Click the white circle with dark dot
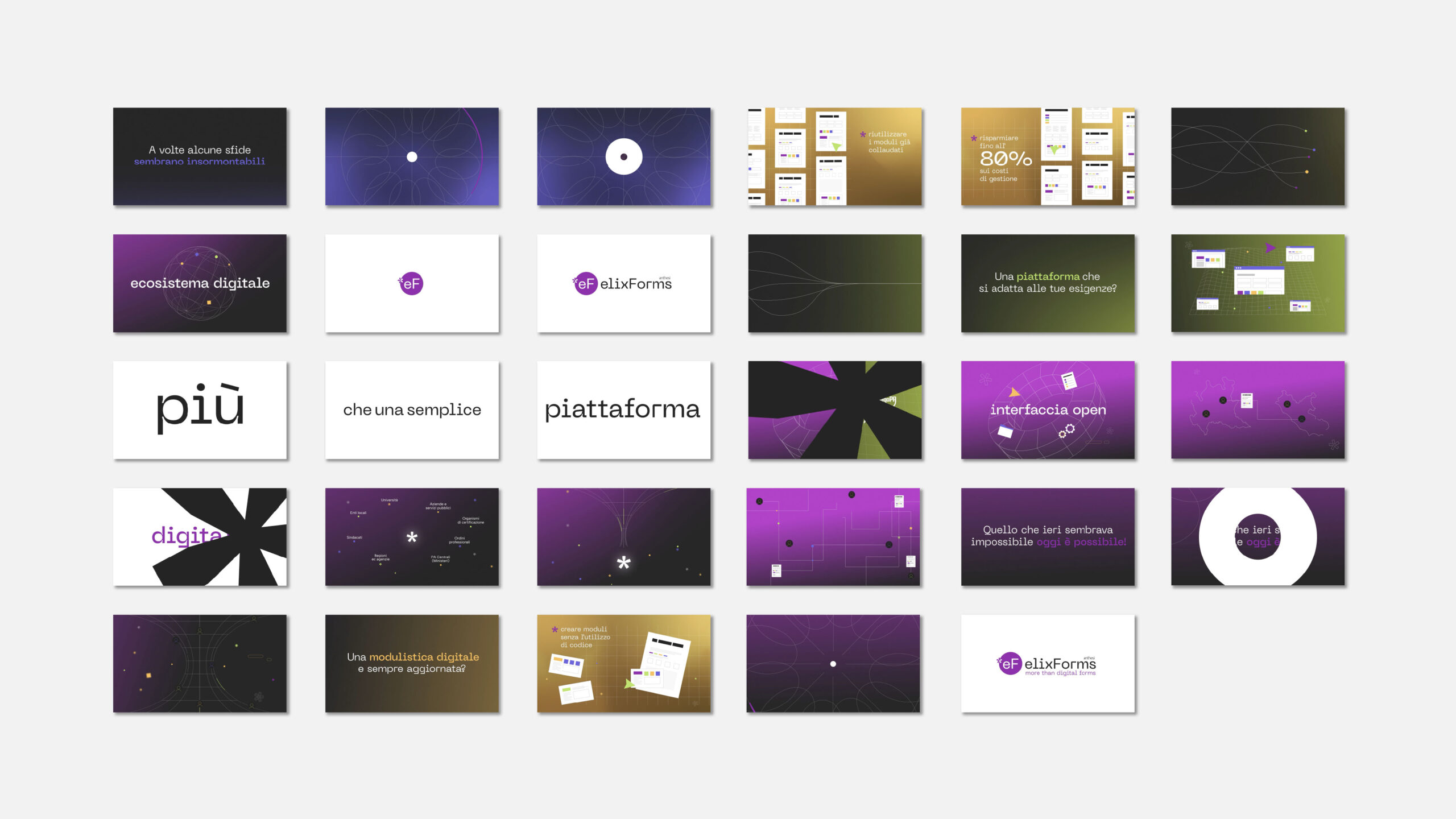The height and width of the screenshot is (819, 1456). (623, 156)
